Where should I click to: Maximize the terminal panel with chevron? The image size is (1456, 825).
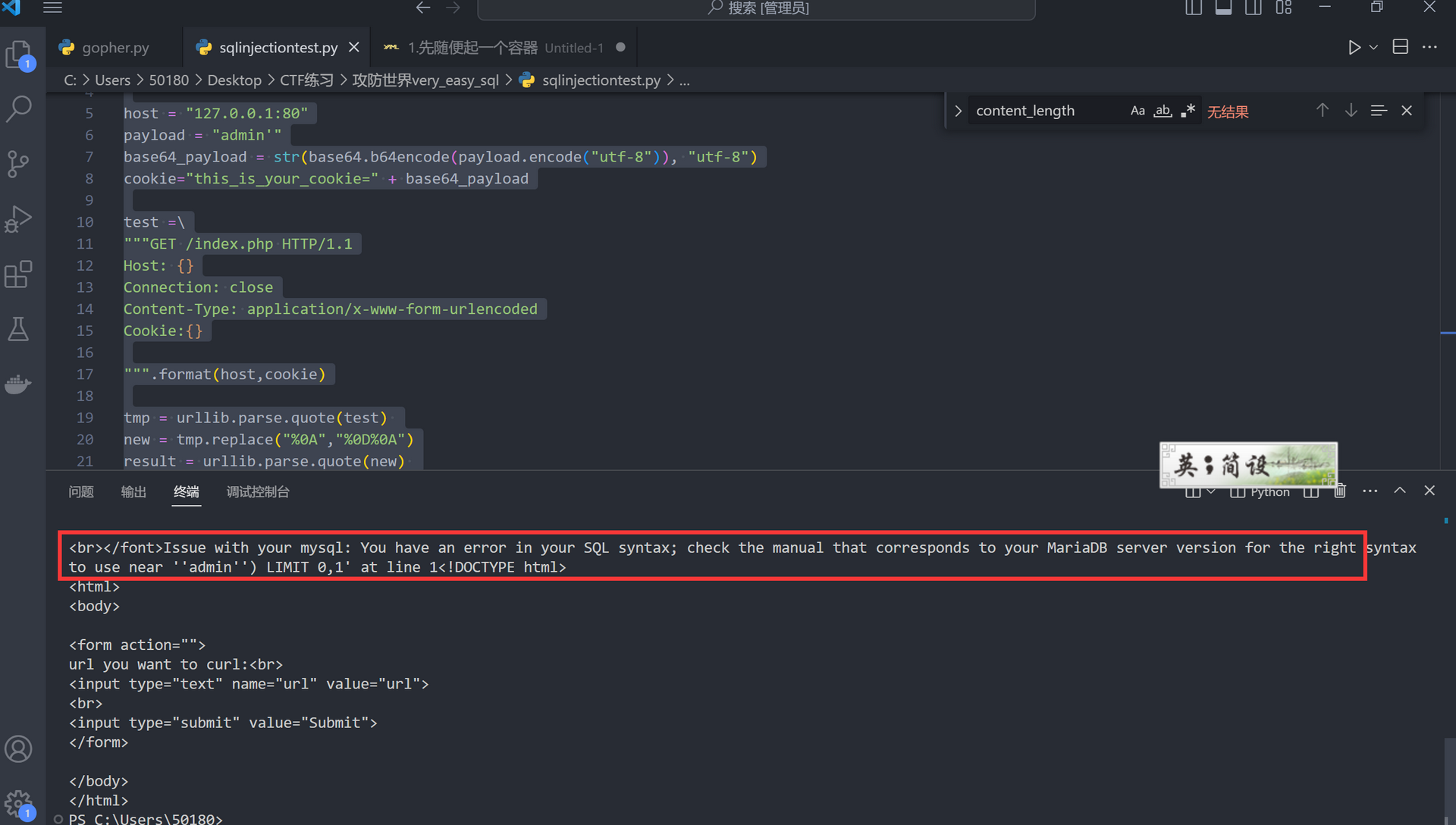1399,491
